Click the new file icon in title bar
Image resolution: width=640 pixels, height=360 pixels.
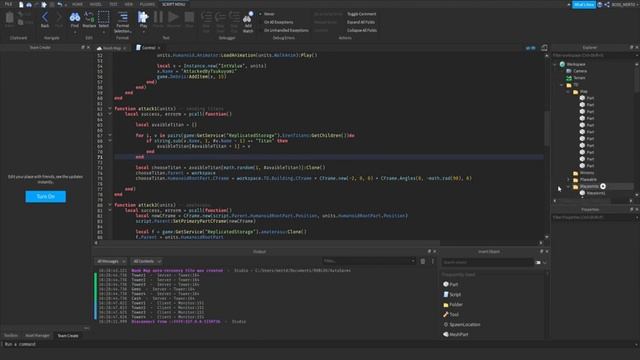click(x=21, y=4)
